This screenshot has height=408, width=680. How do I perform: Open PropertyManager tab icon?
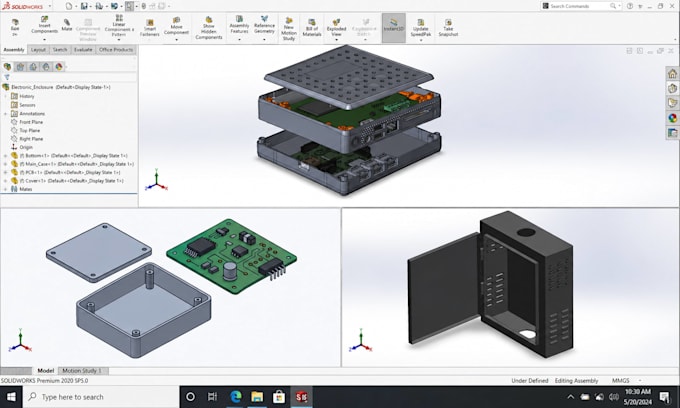(x=20, y=66)
